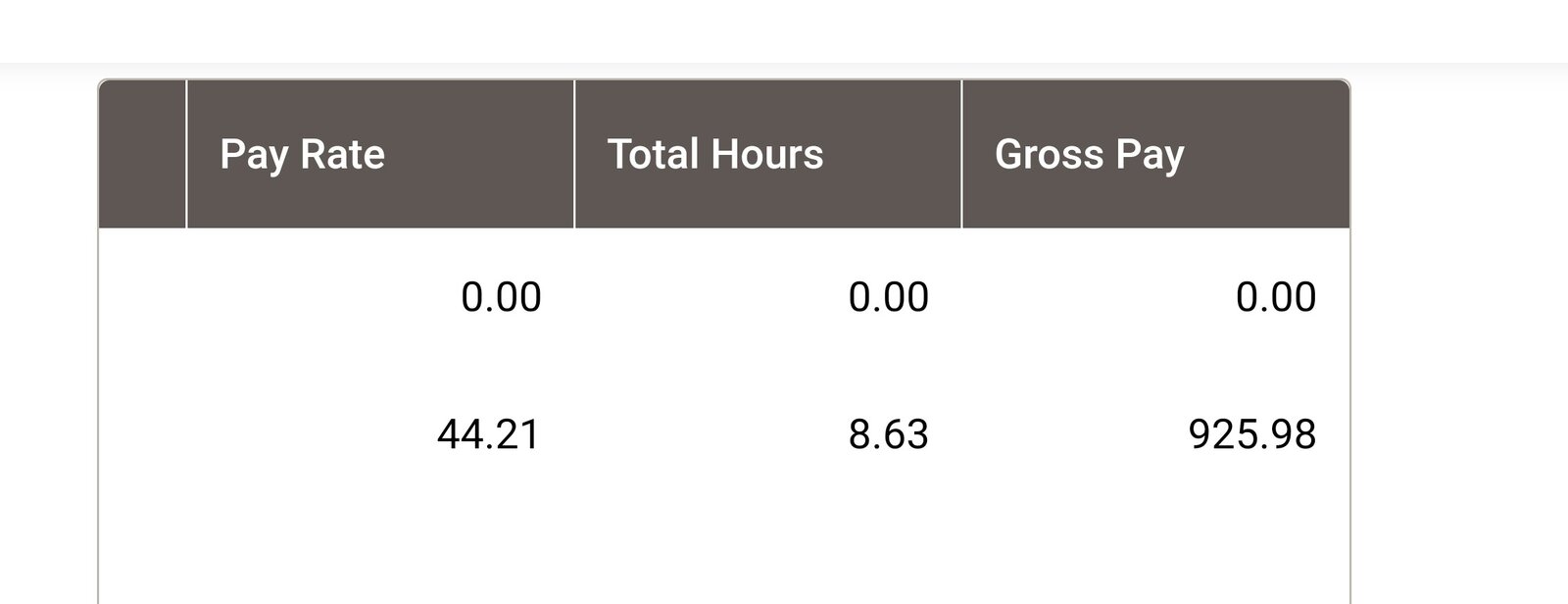Screen dimensions: 1568x604
Task: Click divider between Total Hours and Gross Pay headers
Action: point(961,154)
